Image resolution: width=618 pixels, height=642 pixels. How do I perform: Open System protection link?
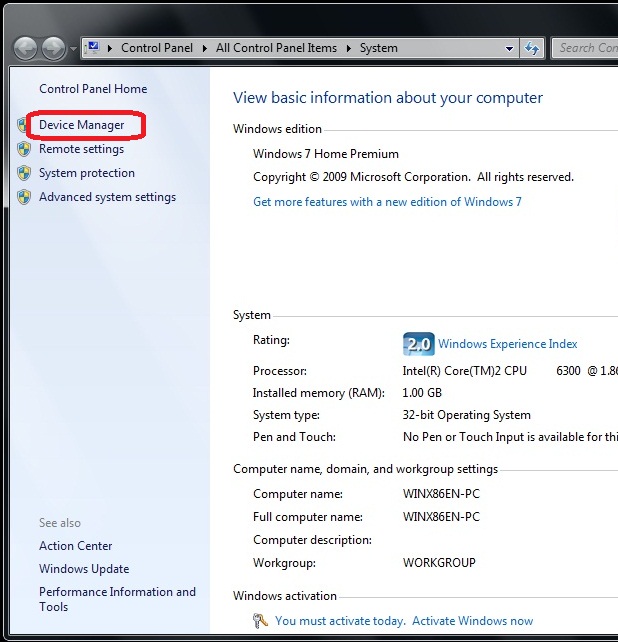pos(87,173)
